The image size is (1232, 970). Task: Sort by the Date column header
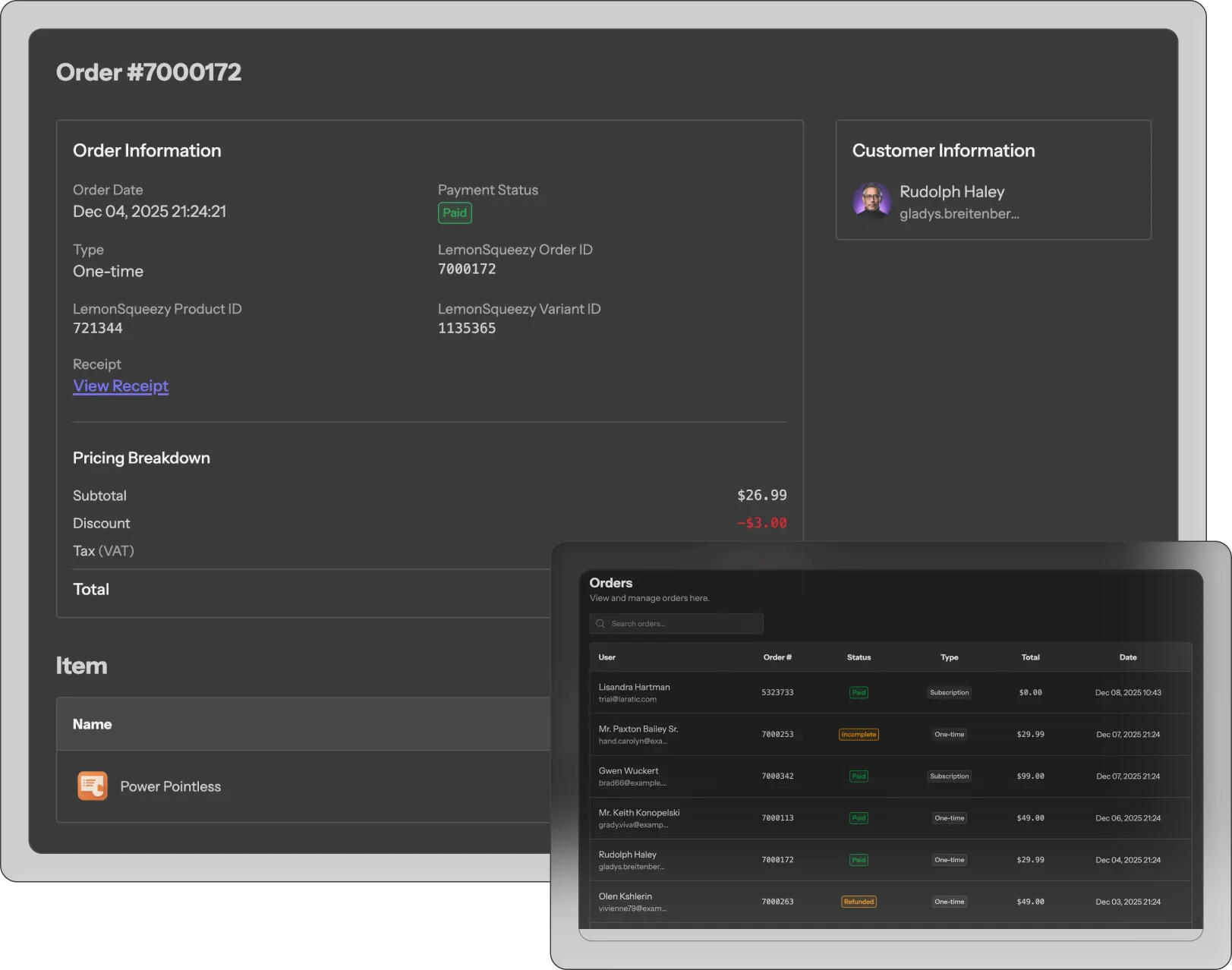click(1128, 657)
